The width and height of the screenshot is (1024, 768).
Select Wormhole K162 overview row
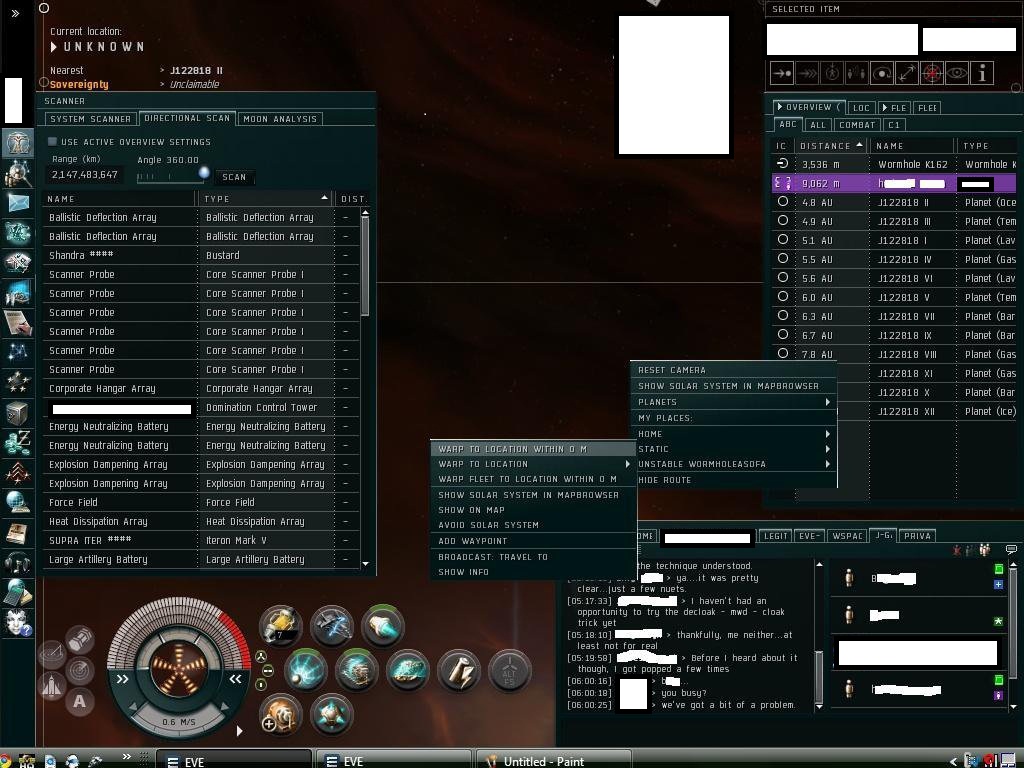point(894,164)
